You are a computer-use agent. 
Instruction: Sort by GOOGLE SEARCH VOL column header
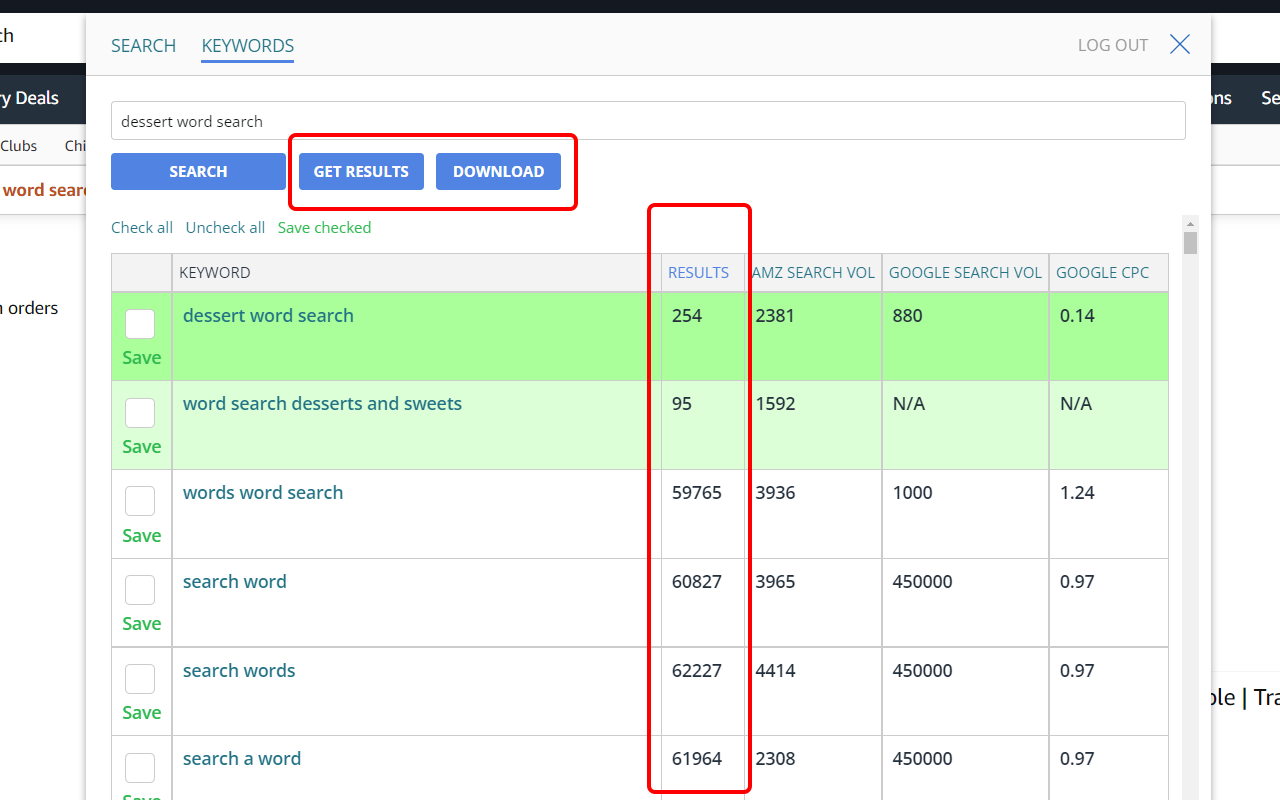(x=965, y=273)
